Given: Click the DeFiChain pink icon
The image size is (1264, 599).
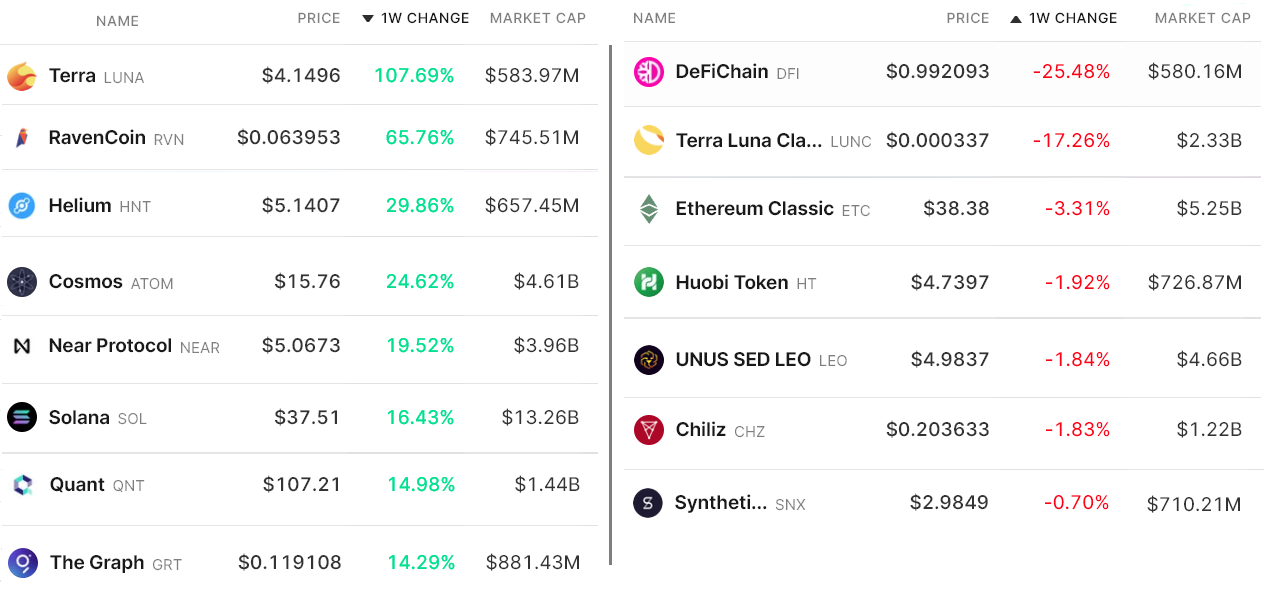Looking at the screenshot, I should pos(649,72).
